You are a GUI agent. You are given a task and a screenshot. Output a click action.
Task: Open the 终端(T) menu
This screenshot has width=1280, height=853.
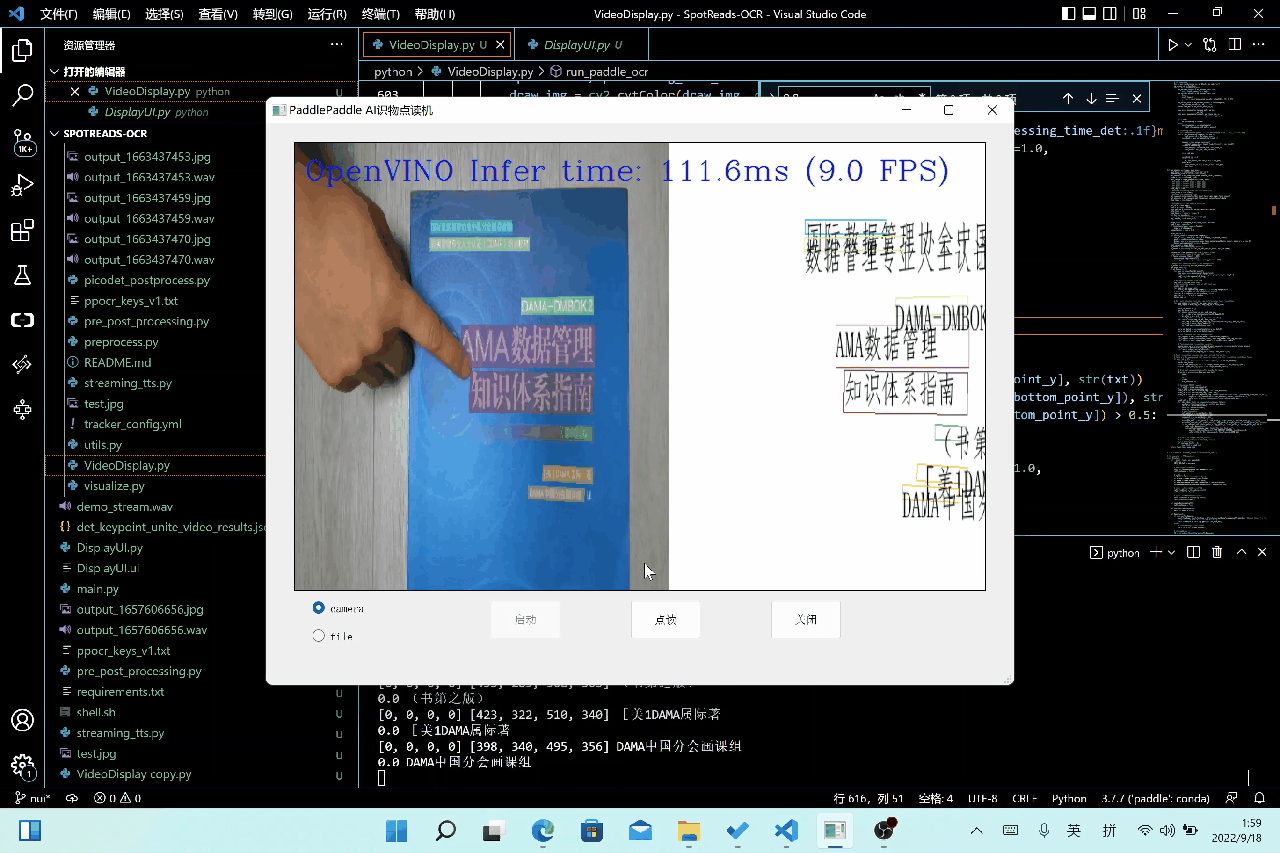pyautogui.click(x=380, y=14)
